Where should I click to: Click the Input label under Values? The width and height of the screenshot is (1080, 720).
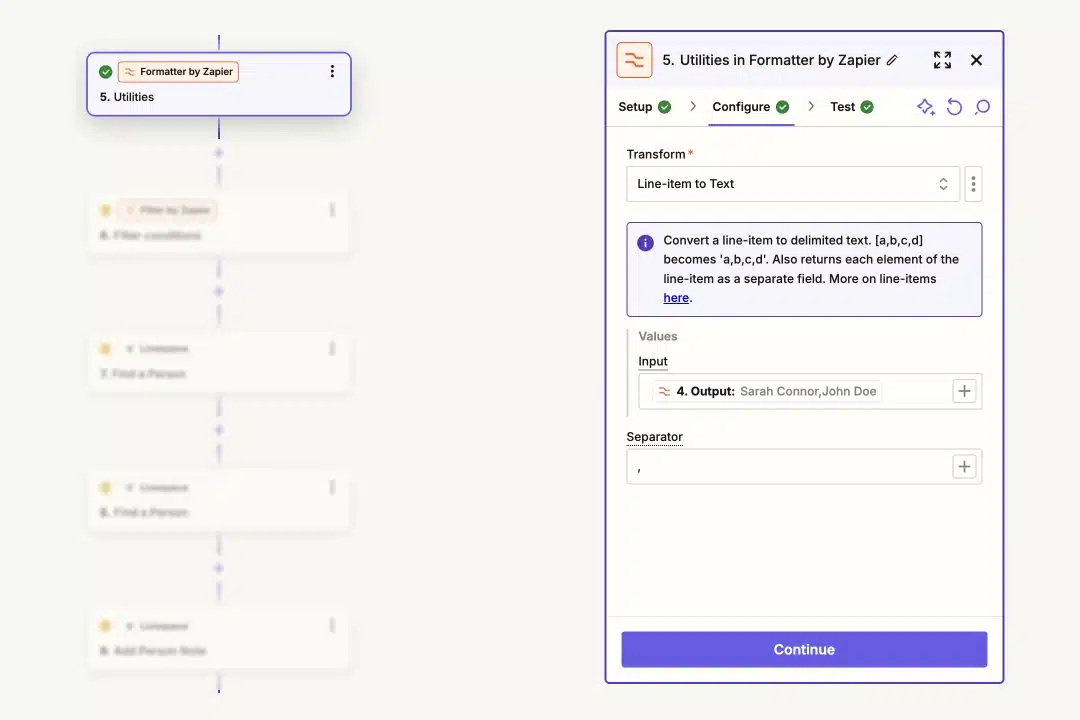pos(653,361)
